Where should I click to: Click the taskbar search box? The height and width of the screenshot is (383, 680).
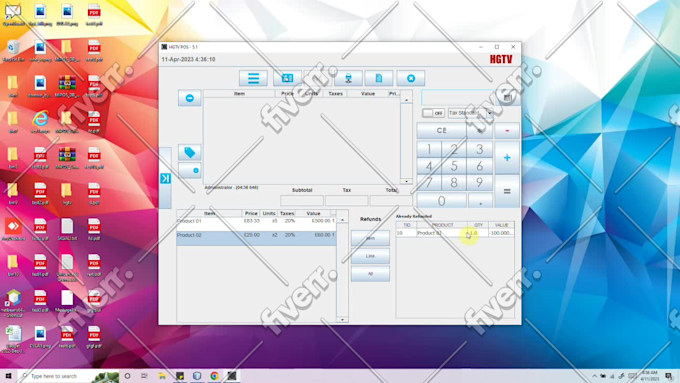coord(69,376)
